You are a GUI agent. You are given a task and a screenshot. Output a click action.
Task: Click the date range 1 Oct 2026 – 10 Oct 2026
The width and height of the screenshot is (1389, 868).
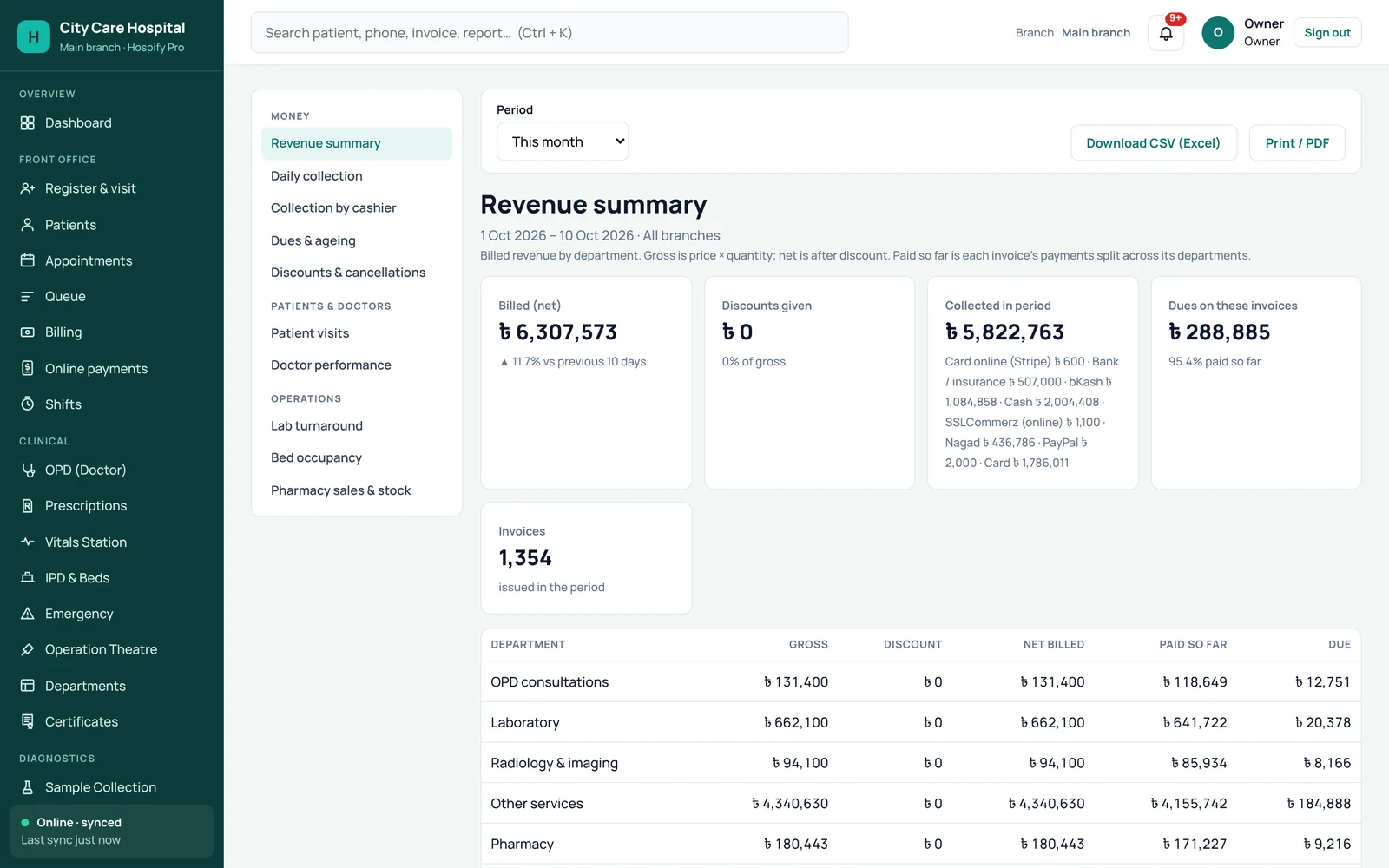point(557,235)
